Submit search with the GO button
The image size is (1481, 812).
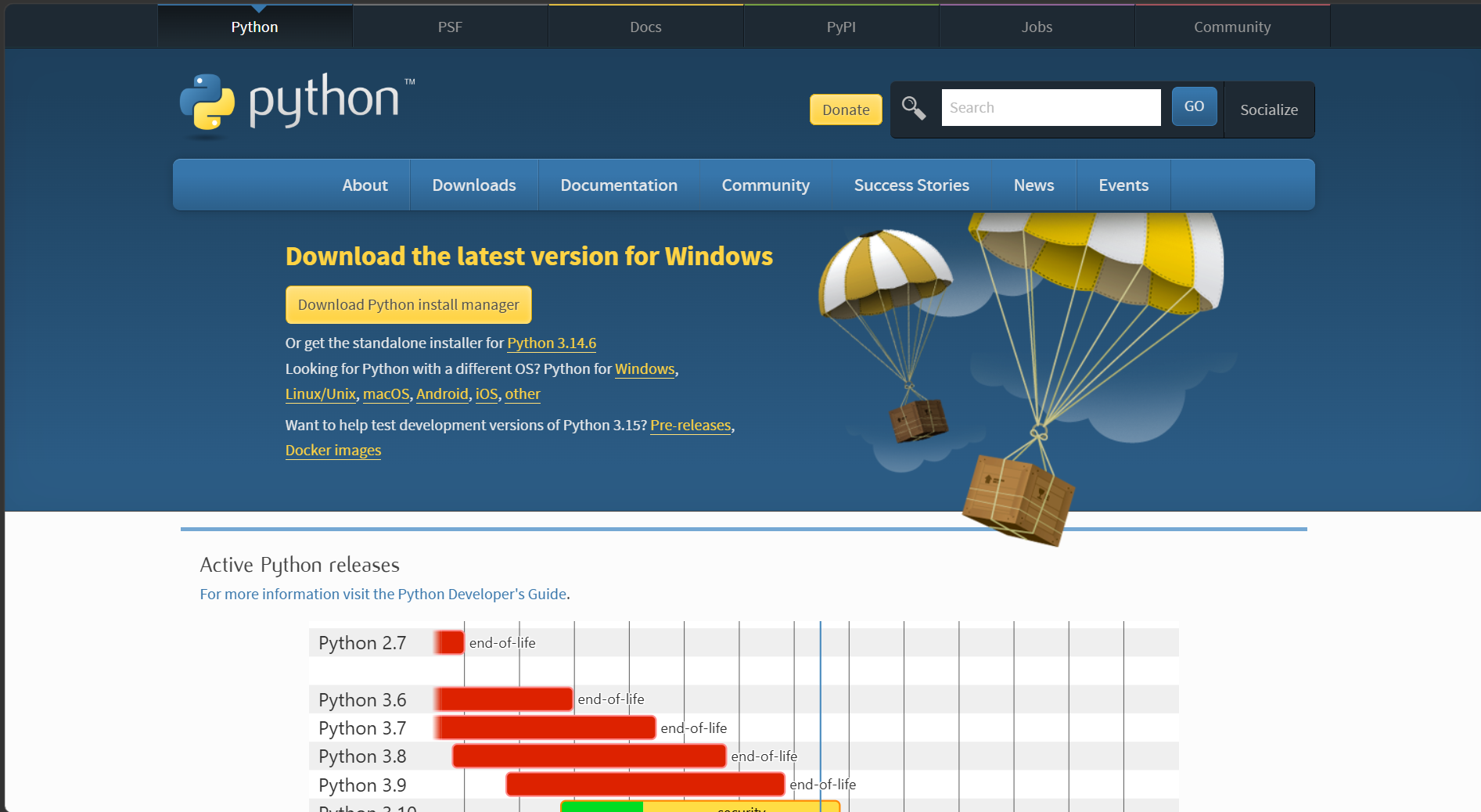[1194, 106]
